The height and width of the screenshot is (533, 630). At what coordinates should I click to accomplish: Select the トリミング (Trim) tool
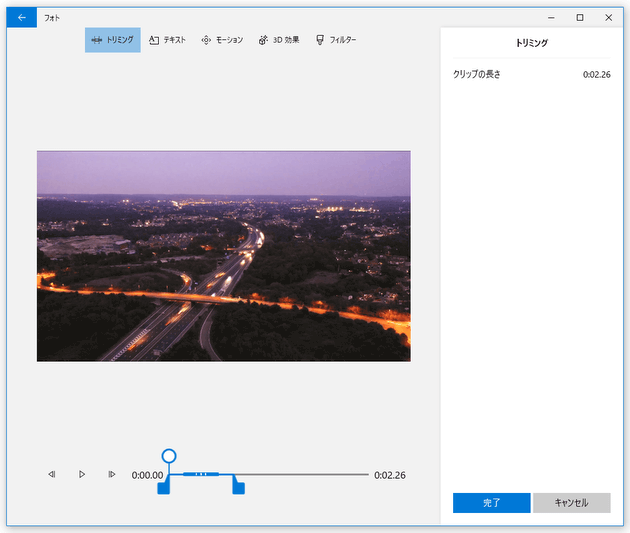[x=112, y=40]
